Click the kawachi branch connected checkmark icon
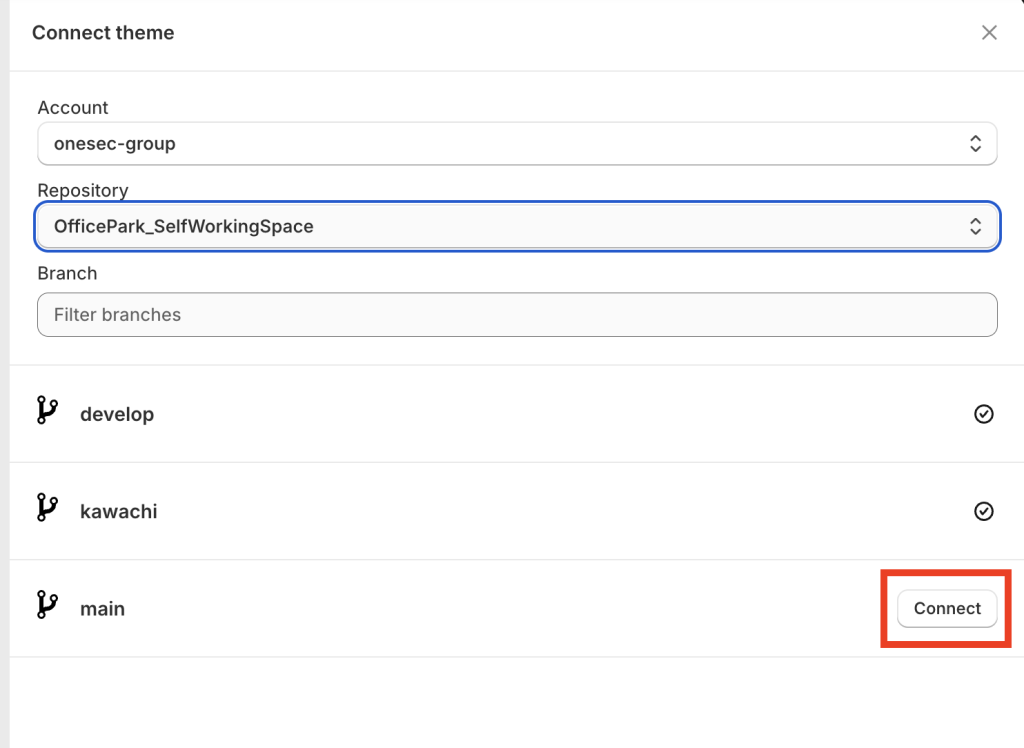Screen dimensions: 1024x748 tap(984, 511)
